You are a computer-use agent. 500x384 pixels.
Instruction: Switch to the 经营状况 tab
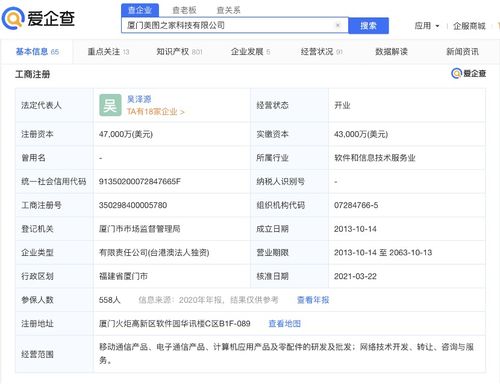coord(321,52)
